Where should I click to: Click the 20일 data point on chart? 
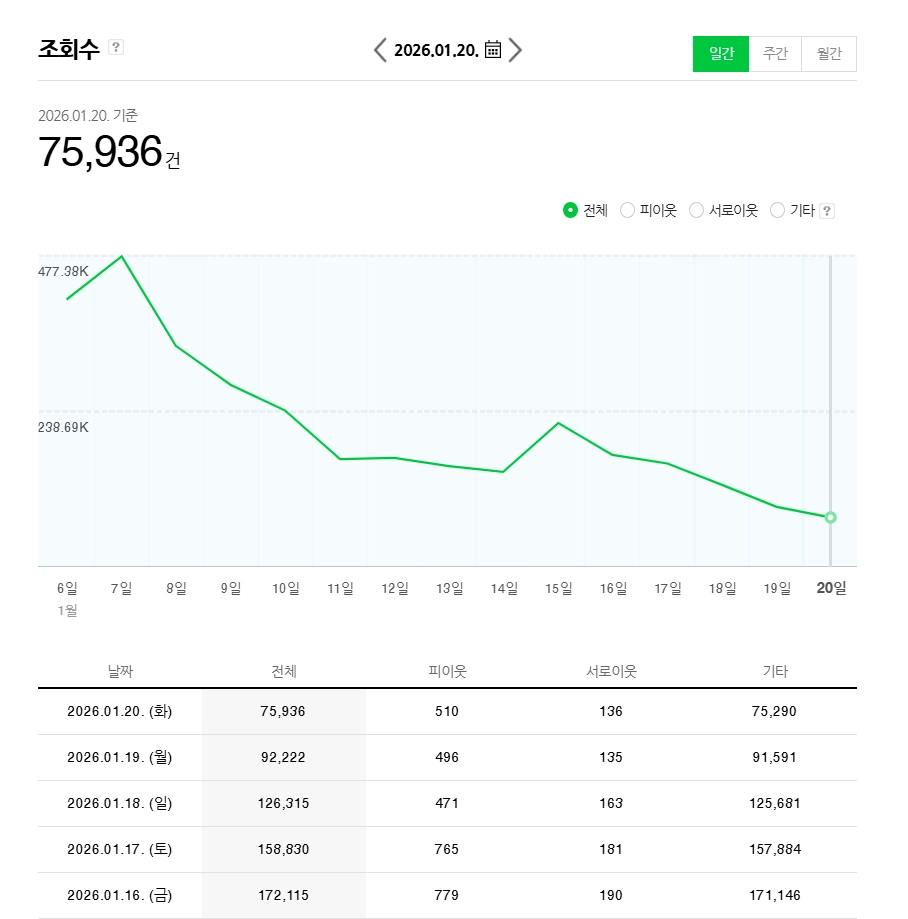point(830,517)
